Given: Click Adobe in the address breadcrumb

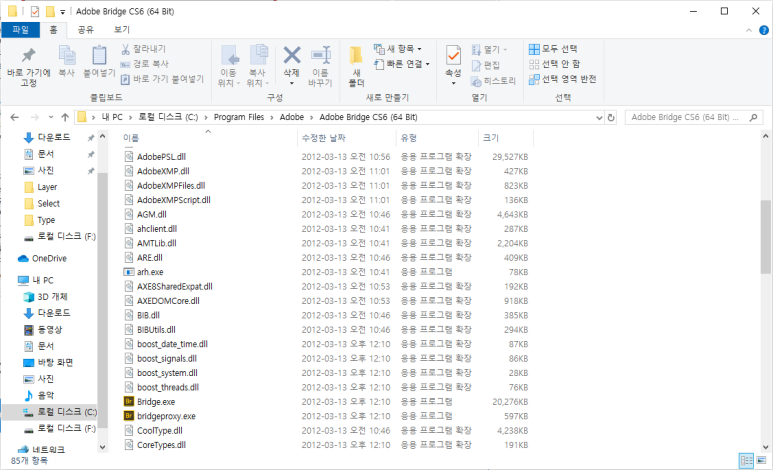Looking at the screenshot, I should pos(291,117).
